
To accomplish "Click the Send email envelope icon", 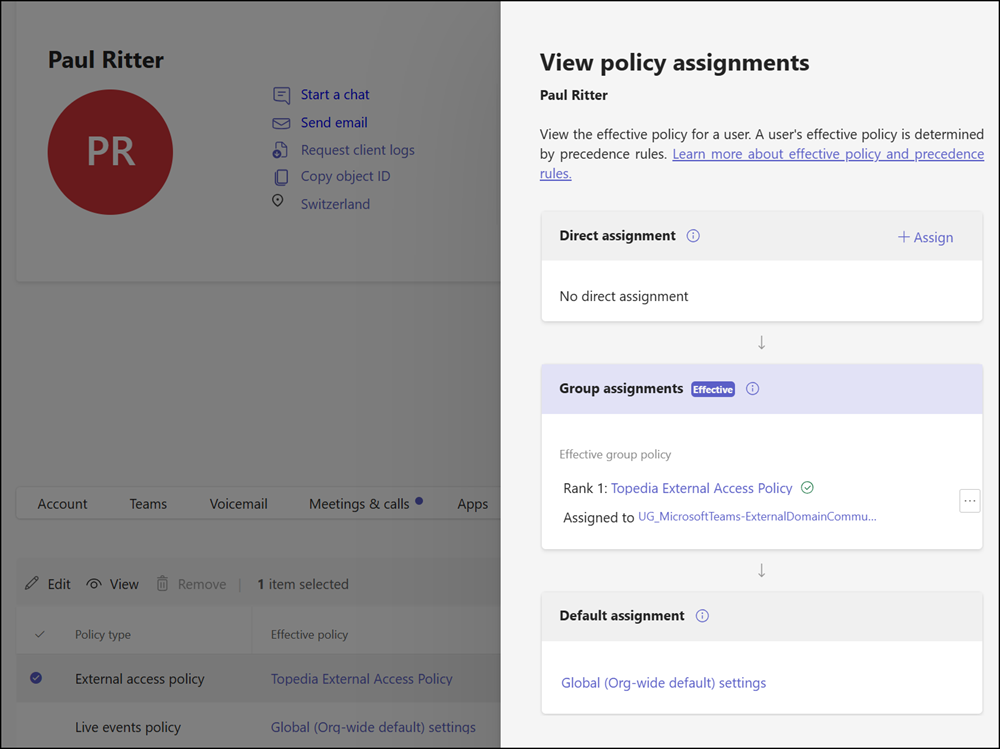I will click(281, 123).
